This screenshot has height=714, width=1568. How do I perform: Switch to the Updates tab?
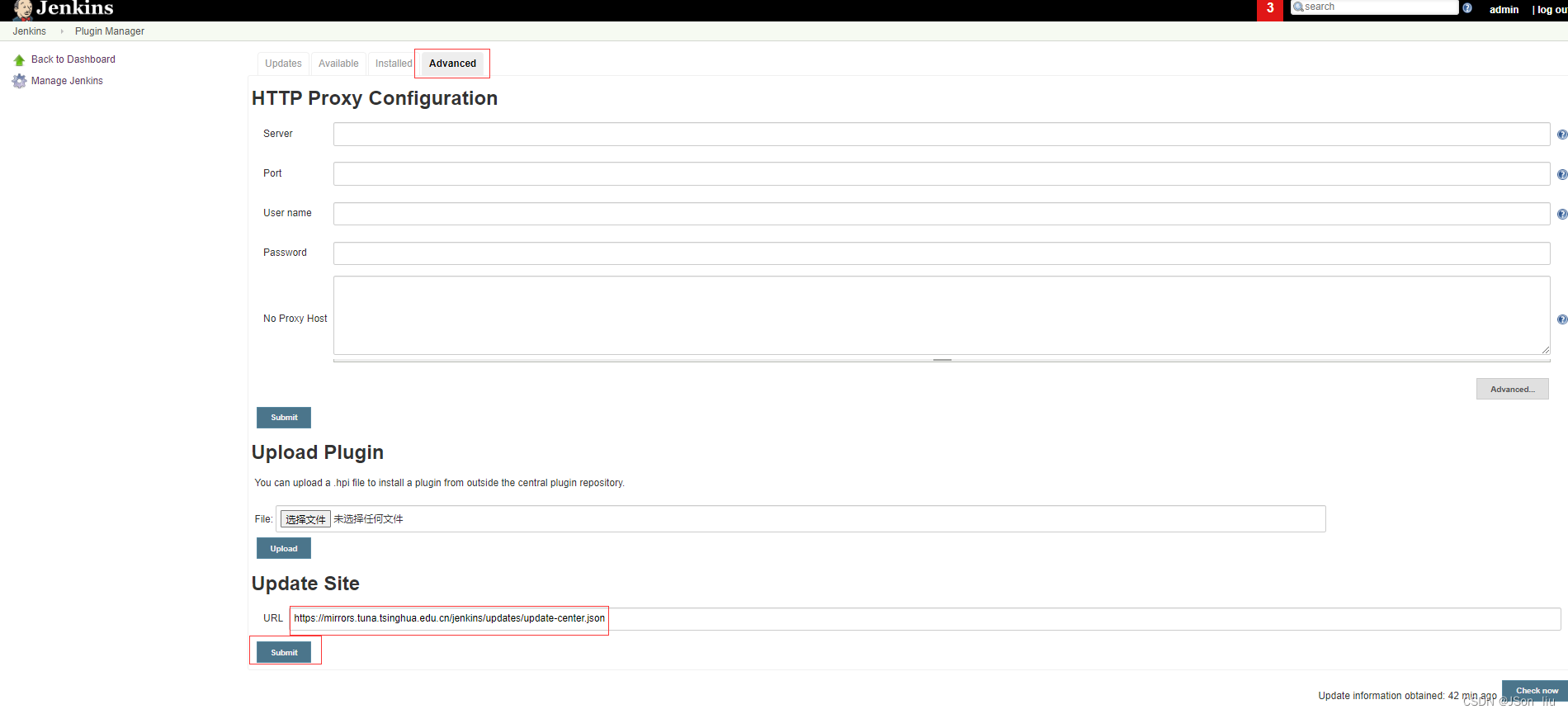click(283, 64)
